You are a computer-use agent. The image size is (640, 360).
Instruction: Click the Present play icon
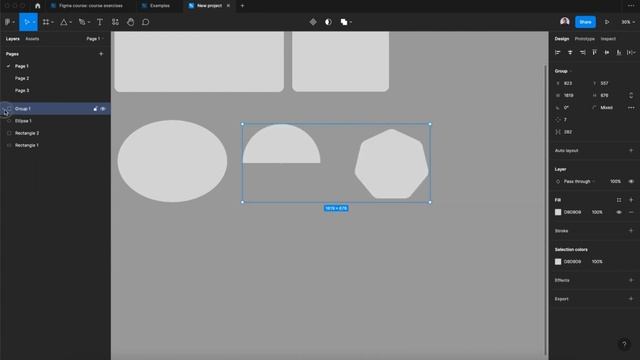coord(607,22)
